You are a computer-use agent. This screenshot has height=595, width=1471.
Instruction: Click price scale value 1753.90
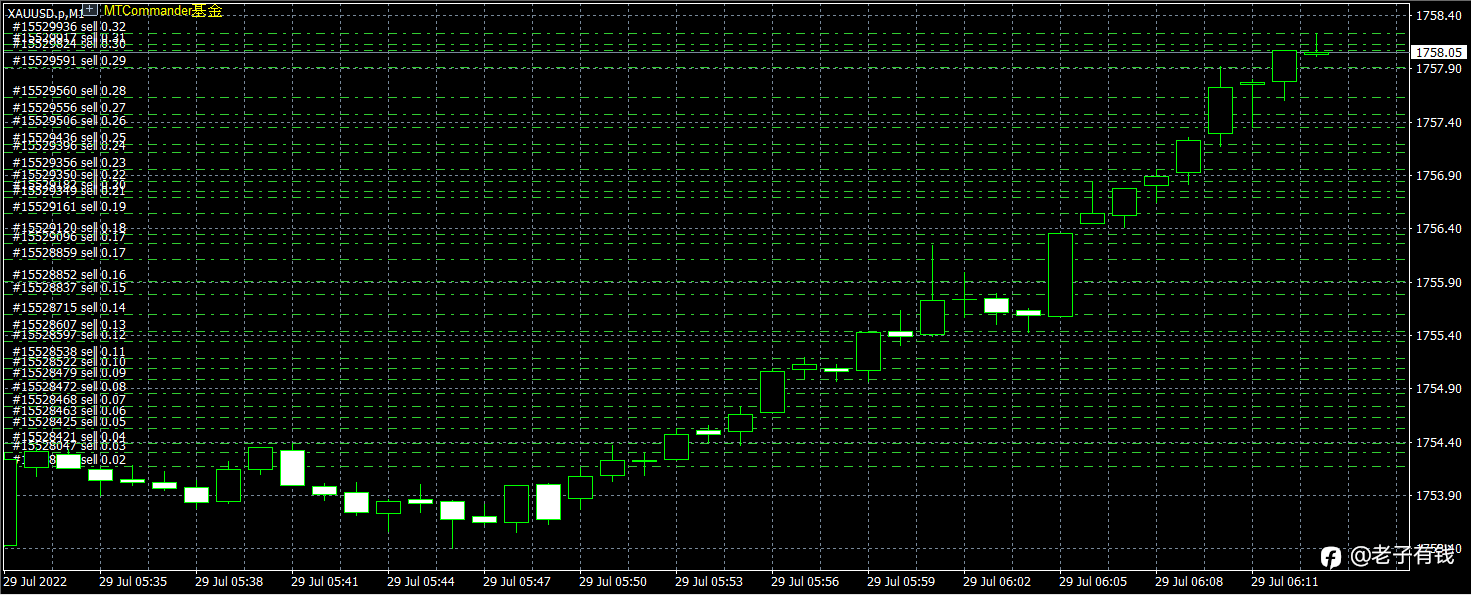coord(1437,496)
